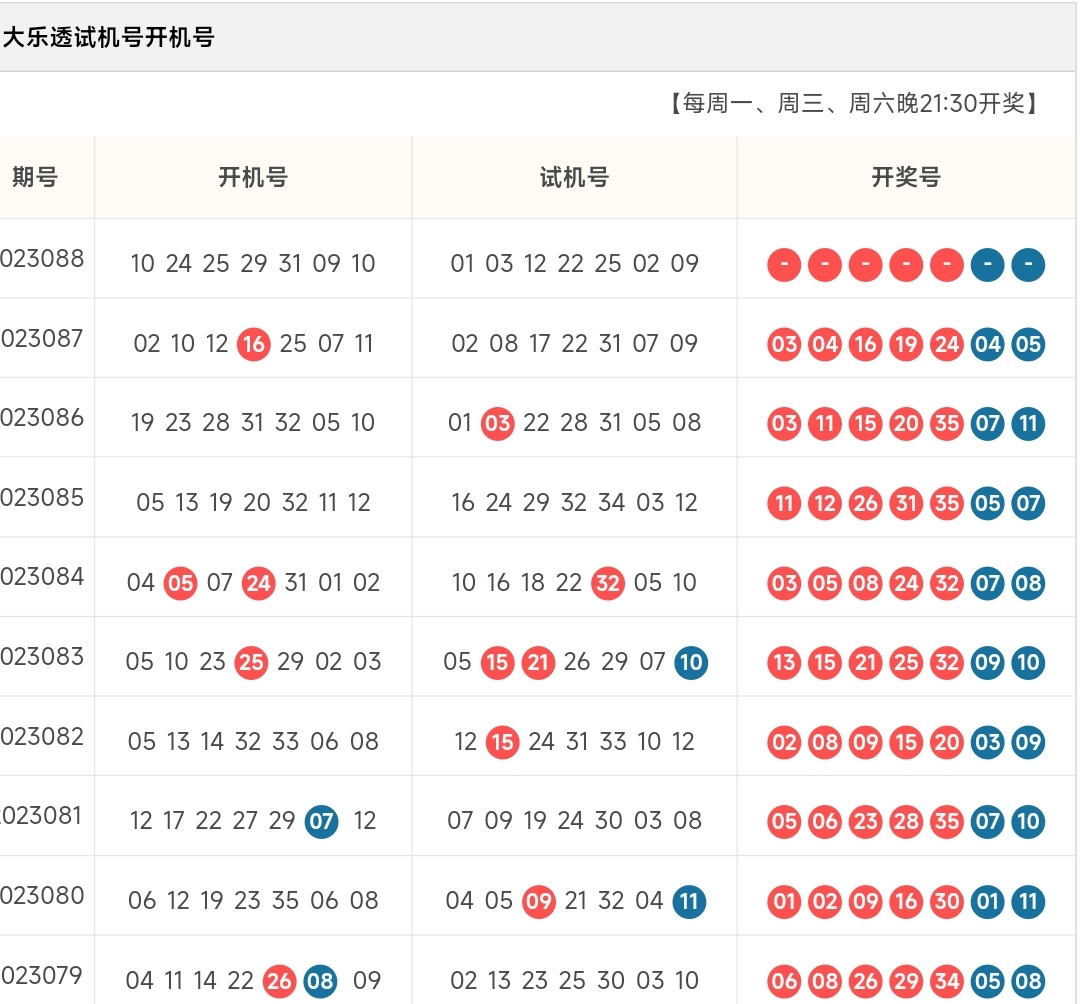
Task: Select the 开奖号 column header
Action: (906, 177)
